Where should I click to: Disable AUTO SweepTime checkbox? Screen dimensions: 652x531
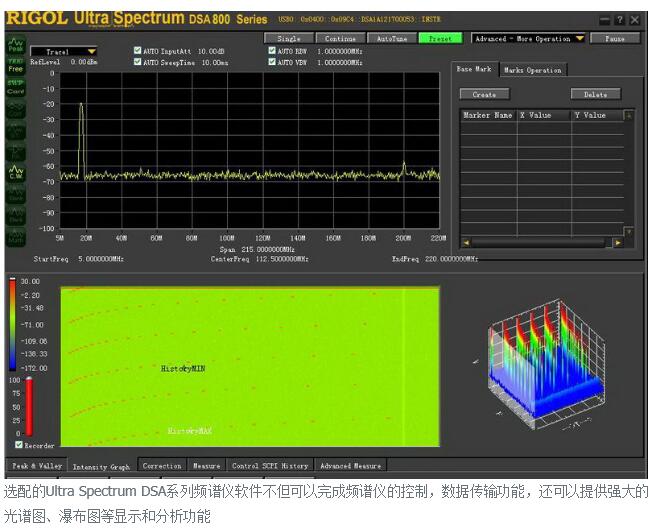point(138,62)
